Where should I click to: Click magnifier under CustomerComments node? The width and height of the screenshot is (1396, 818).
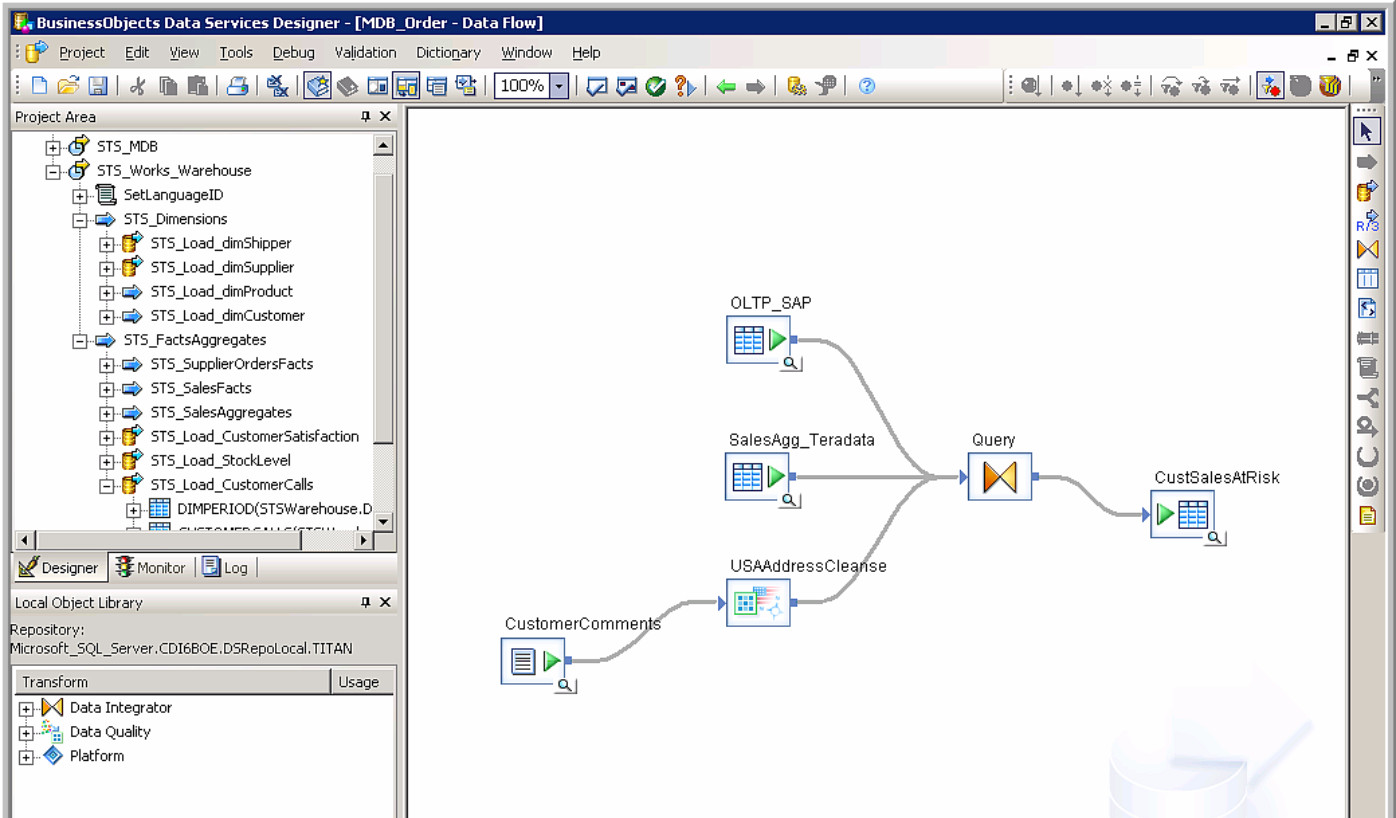(x=566, y=685)
